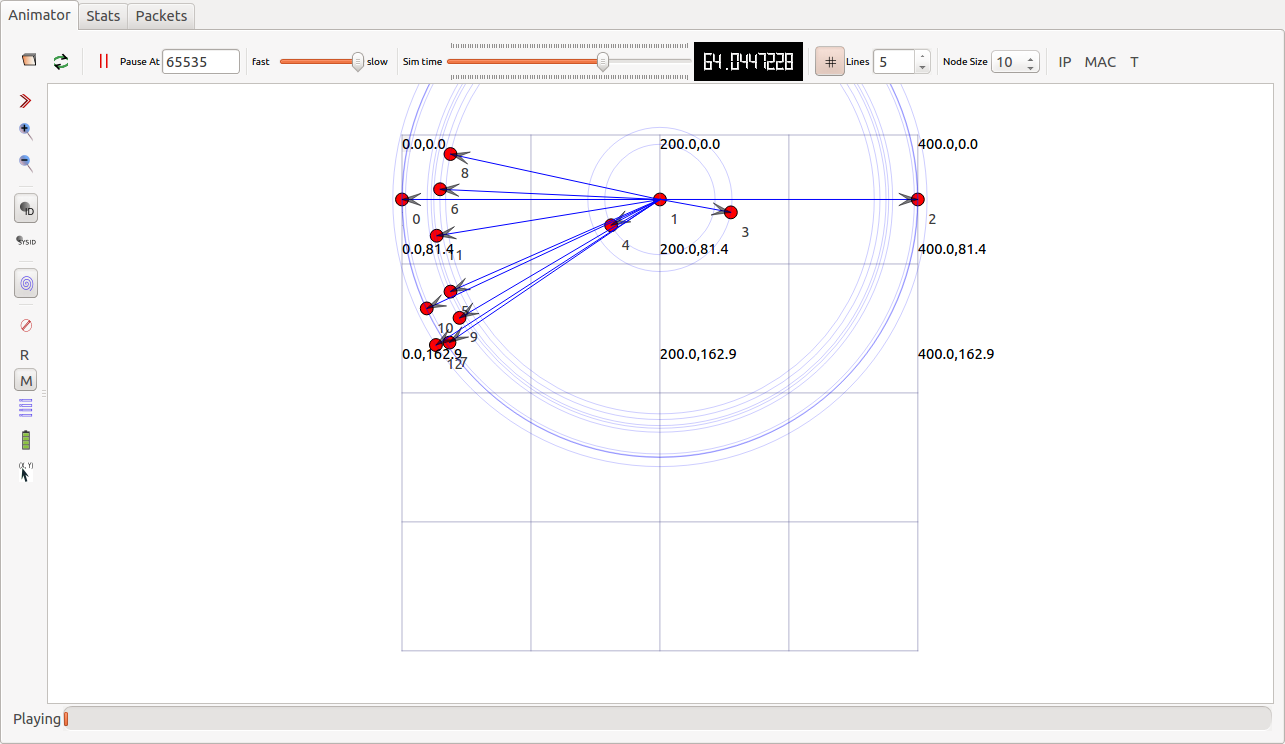Toggle node SYSID display
The width and height of the screenshot is (1285, 744).
click(x=26, y=241)
